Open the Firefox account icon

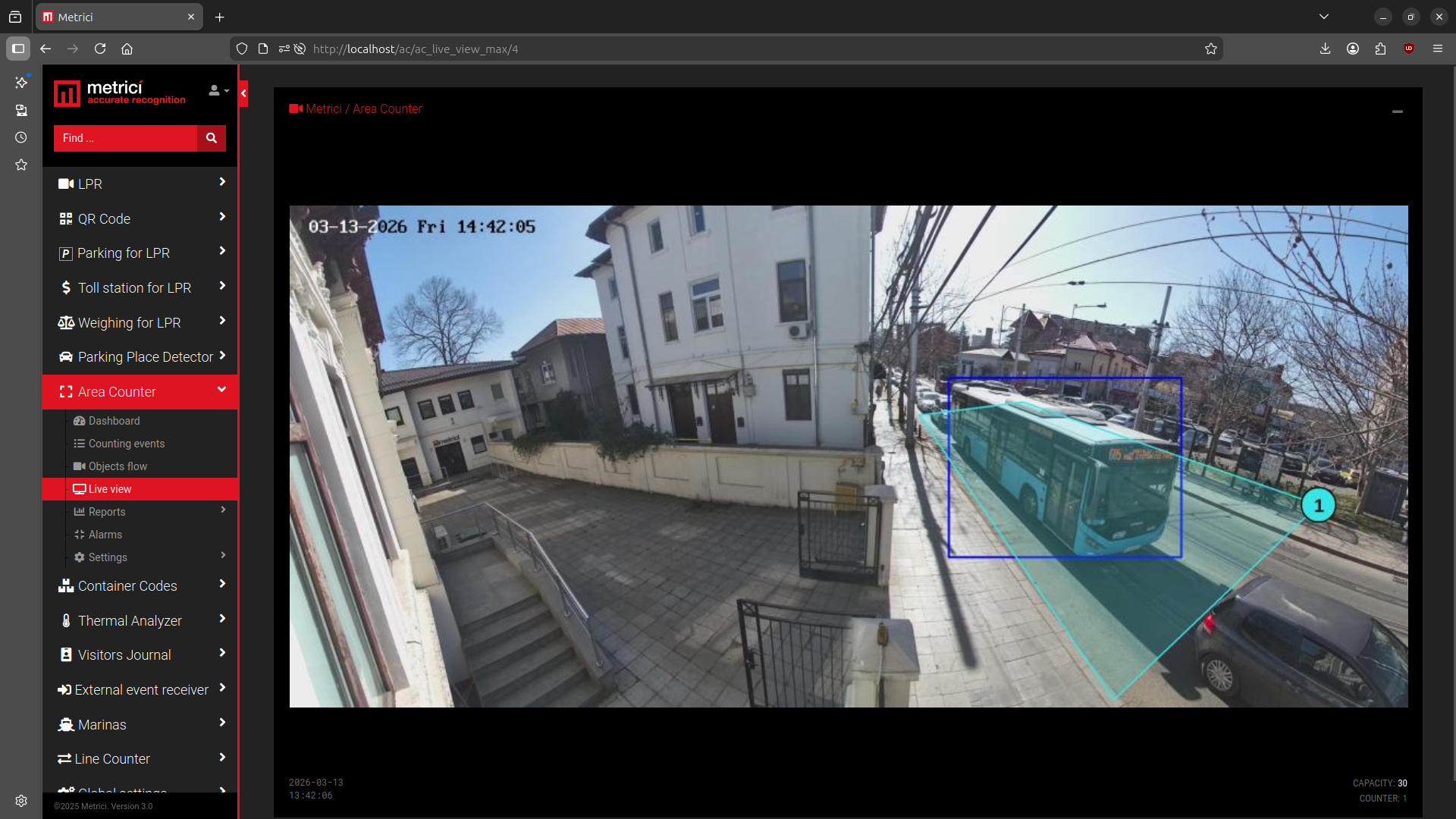pyautogui.click(x=1353, y=49)
